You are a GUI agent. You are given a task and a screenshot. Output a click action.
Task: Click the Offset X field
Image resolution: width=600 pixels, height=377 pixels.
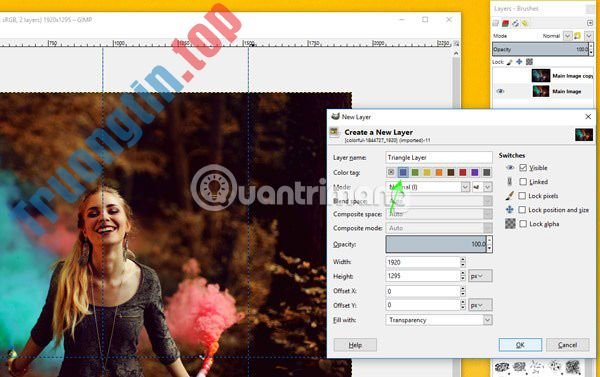[422, 291]
